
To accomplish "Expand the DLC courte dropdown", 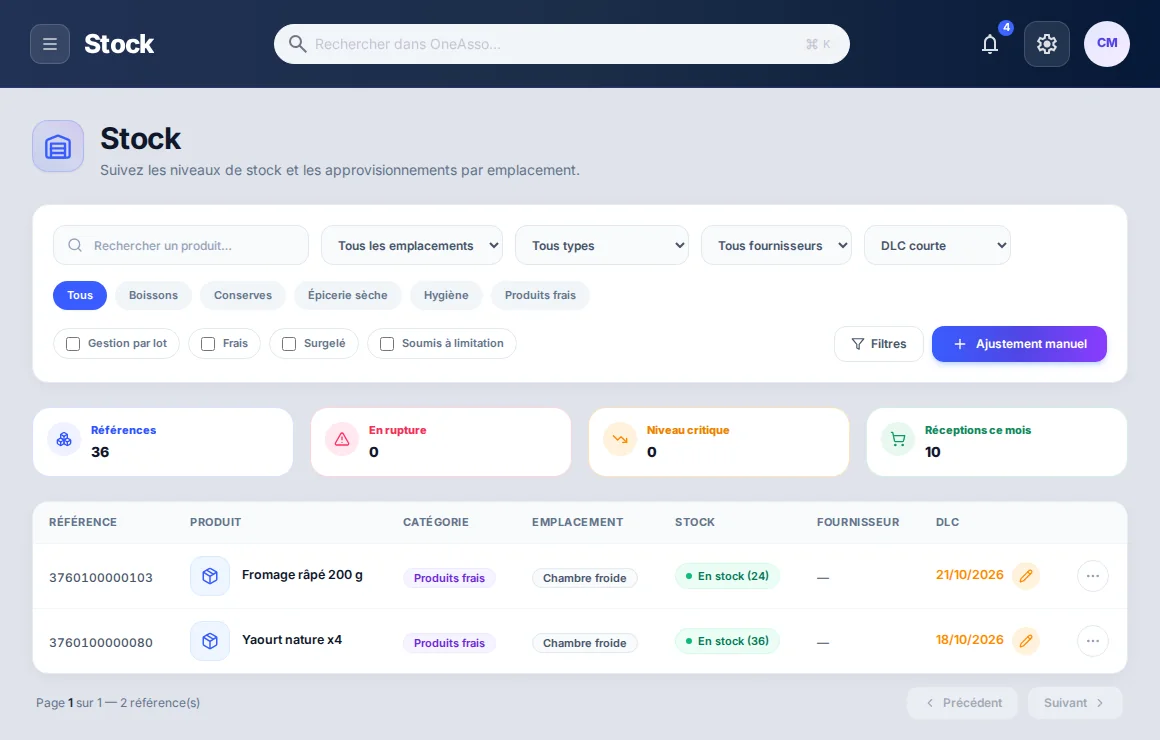I will tap(937, 245).
